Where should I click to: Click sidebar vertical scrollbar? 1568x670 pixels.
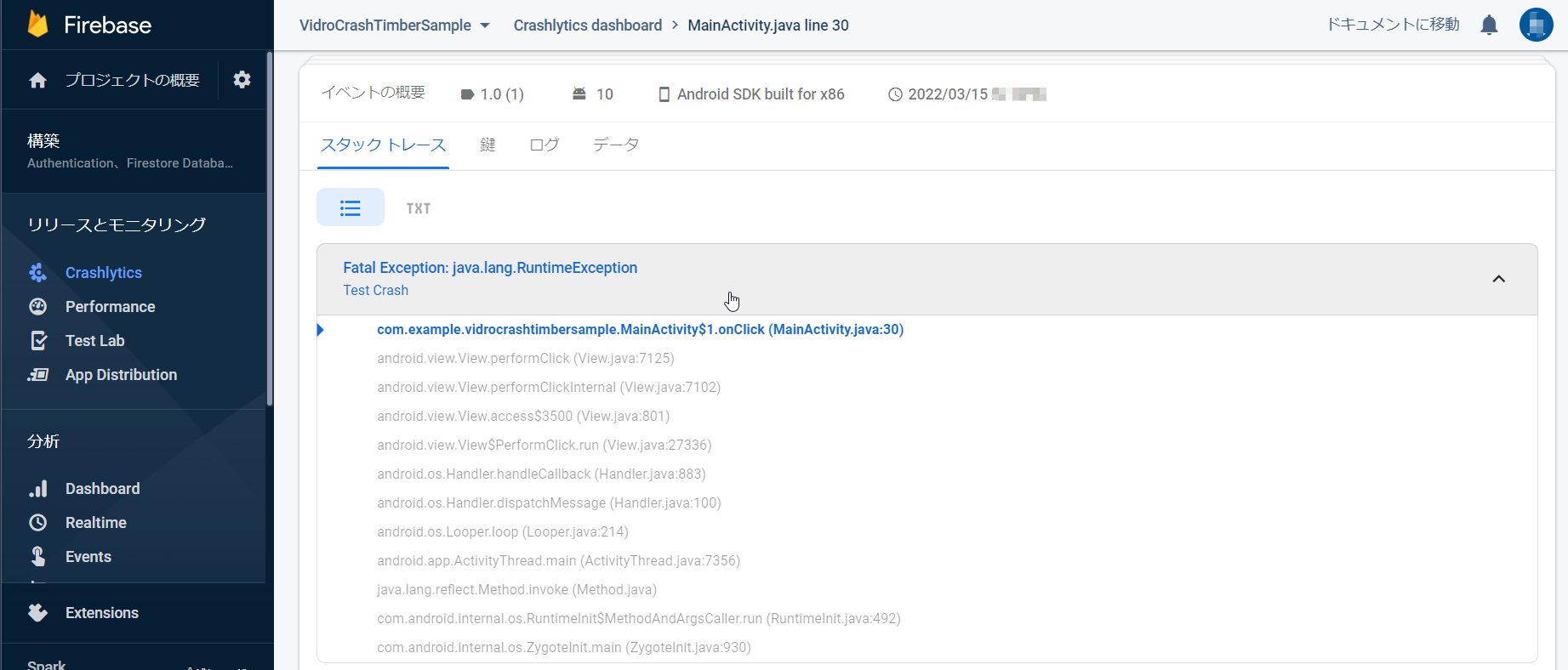coord(270,230)
